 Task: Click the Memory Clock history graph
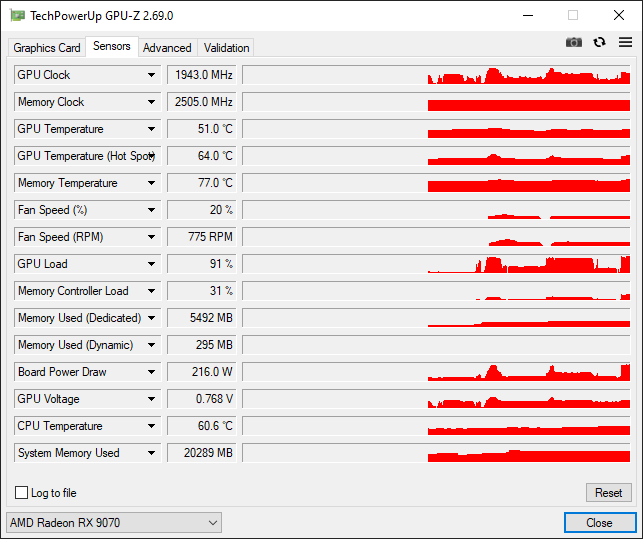[436, 102]
